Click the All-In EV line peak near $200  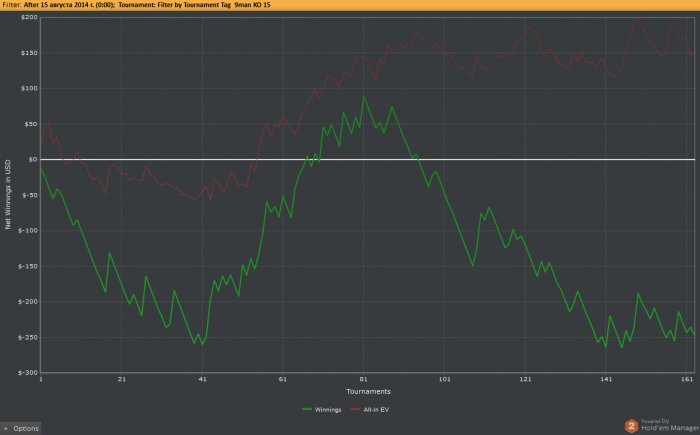coord(638,18)
